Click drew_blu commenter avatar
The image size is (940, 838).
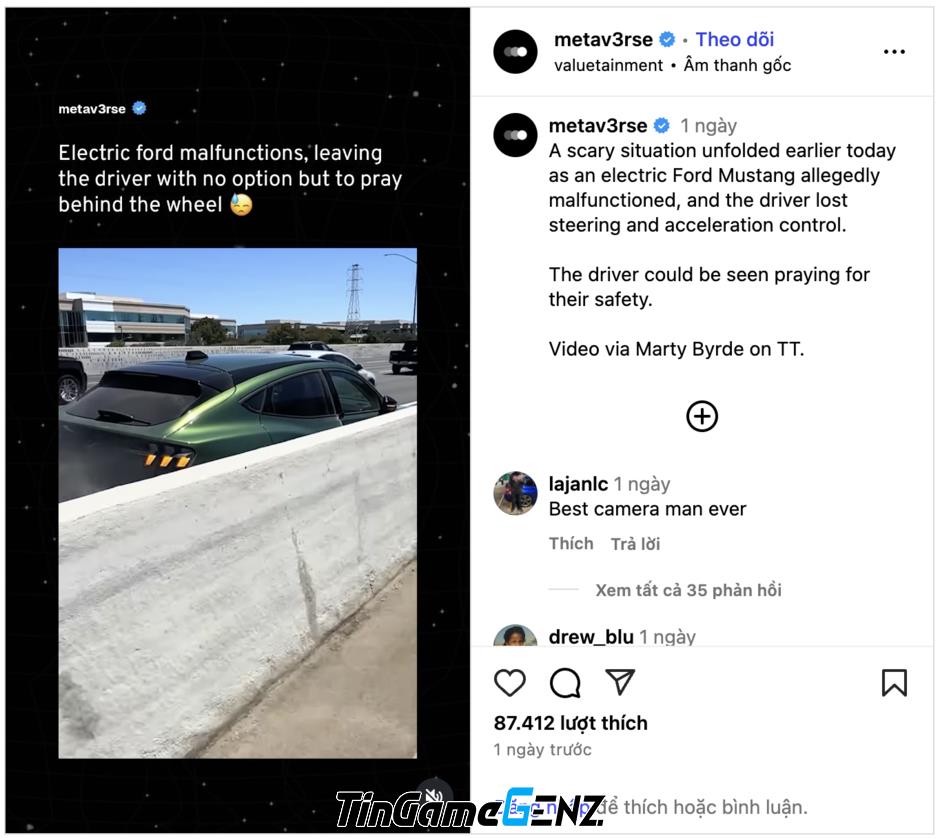[515, 635]
